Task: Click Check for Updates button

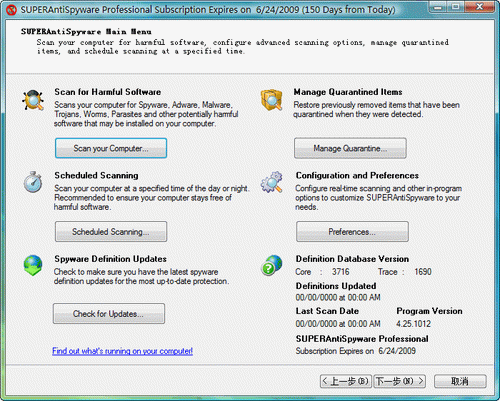Action: (x=109, y=314)
